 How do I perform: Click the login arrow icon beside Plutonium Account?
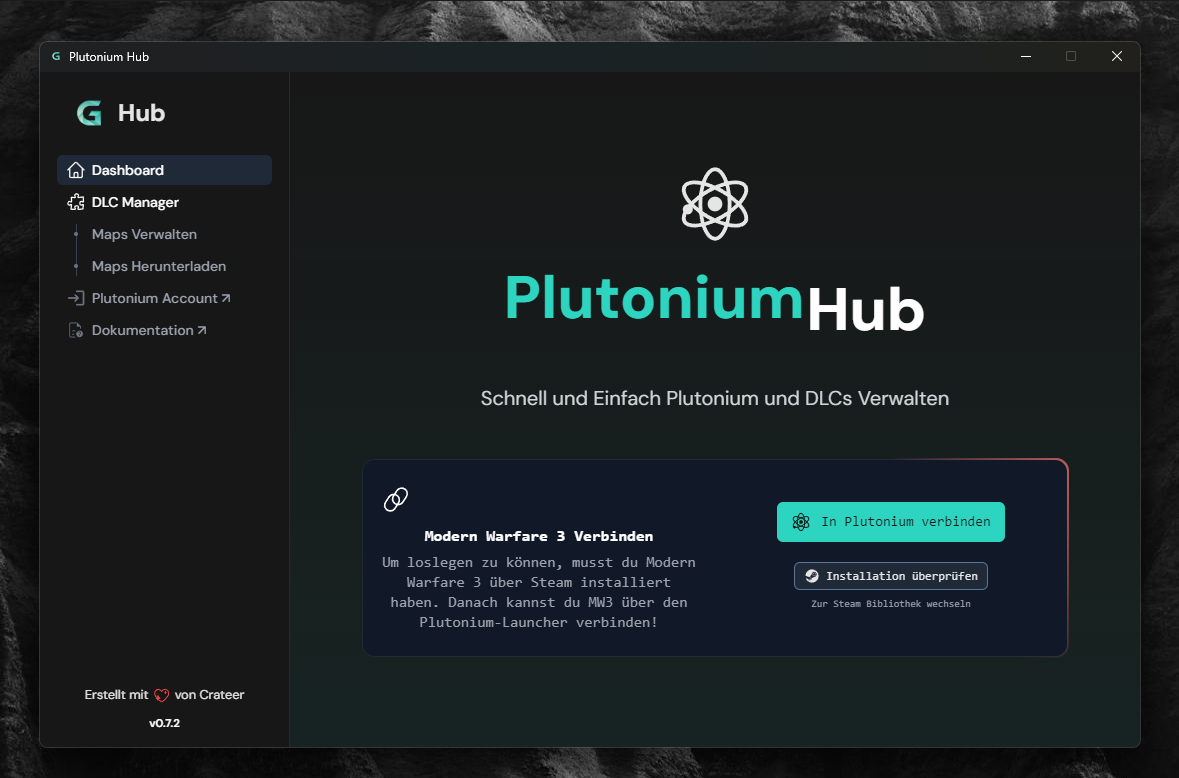(x=76, y=298)
